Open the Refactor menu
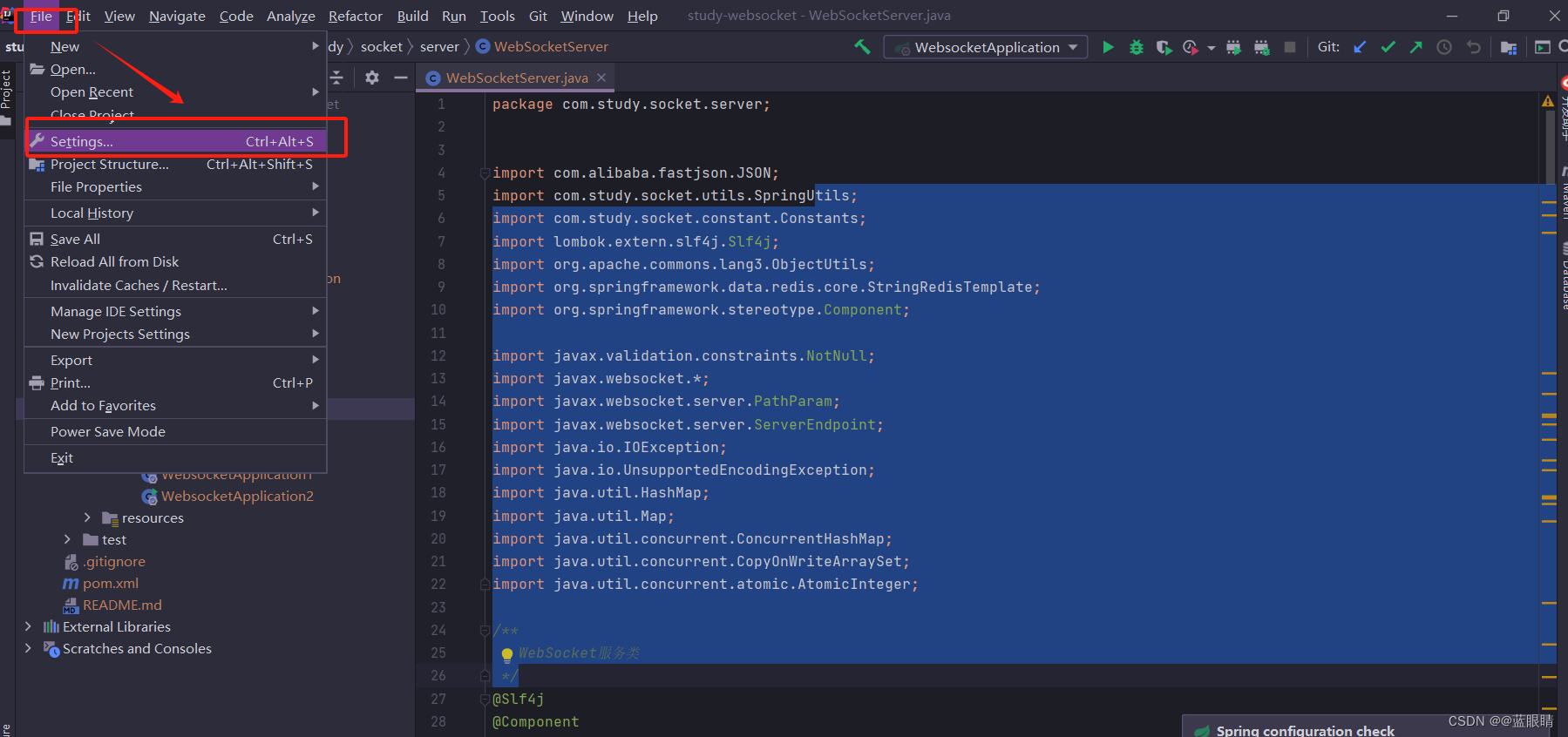This screenshot has height=737, width=1568. tap(356, 16)
